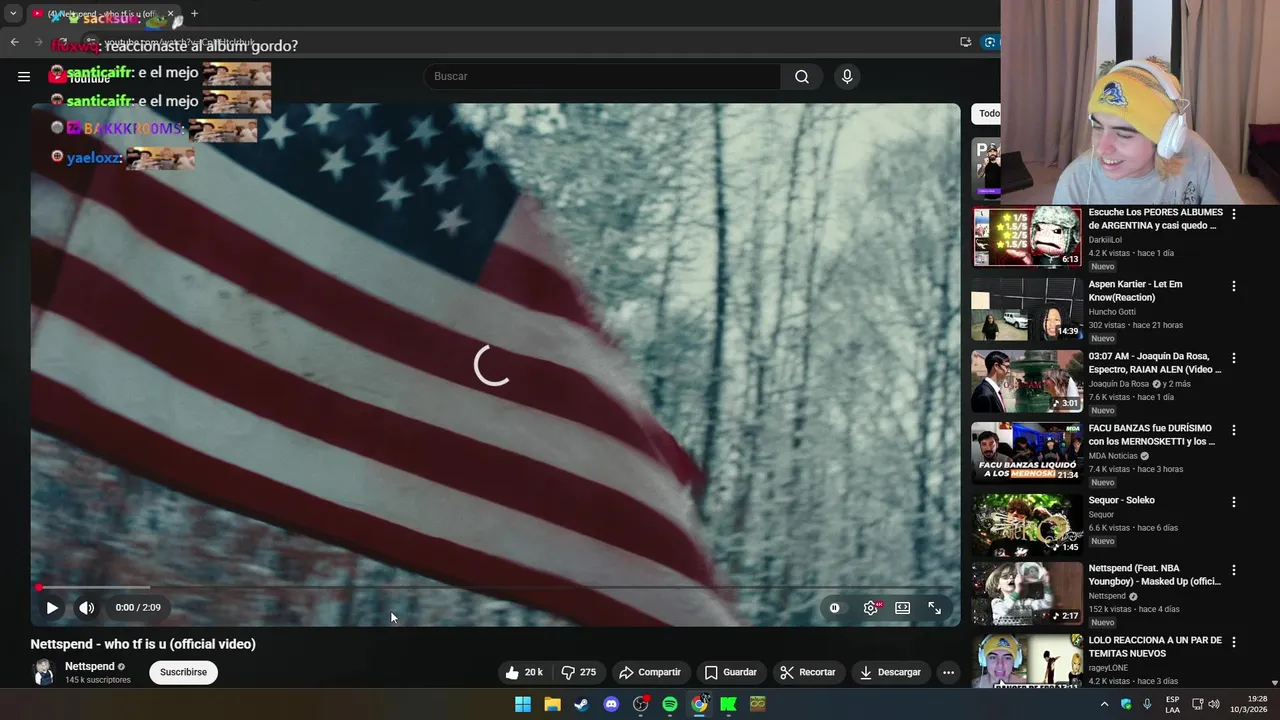Switch ESP LAA input language
The image size is (1280, 720).
(x=1172, y=704)
